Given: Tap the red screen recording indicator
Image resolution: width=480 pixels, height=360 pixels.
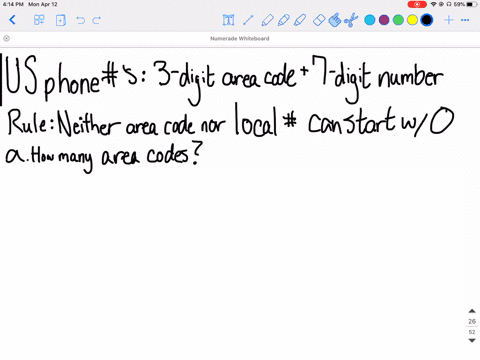Looking at the screenshot, I should (x=417, y=4).
